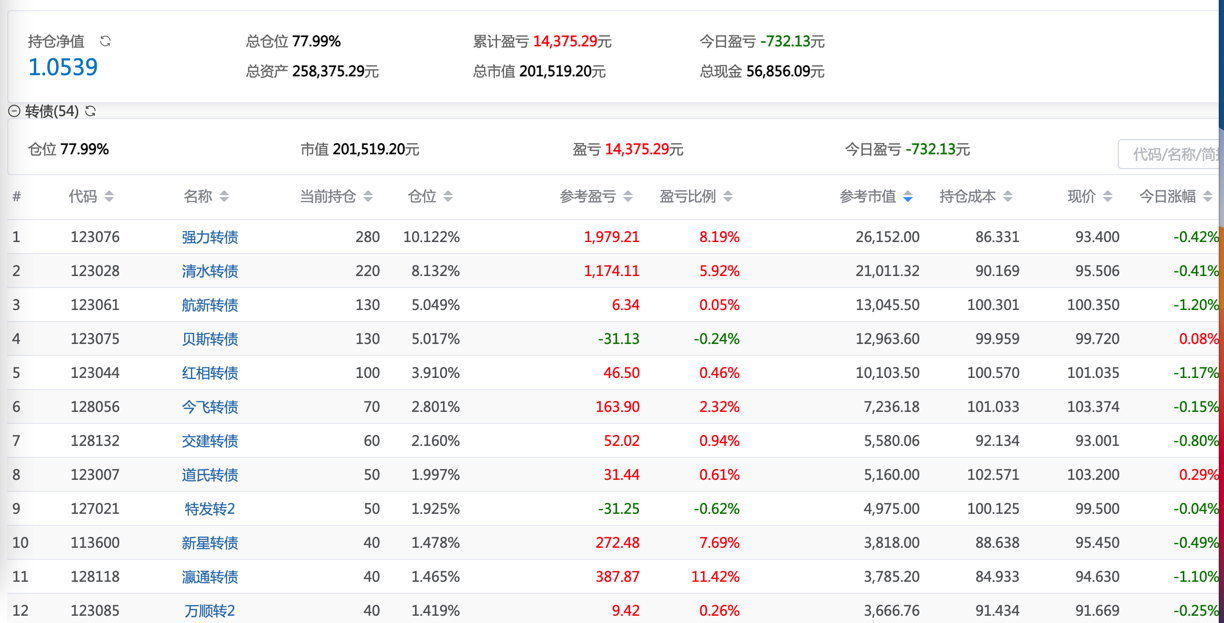The width and height of the screenshot is (1224, 623).
Task: Sort table by 名称 column
Action: coord(224,197)
